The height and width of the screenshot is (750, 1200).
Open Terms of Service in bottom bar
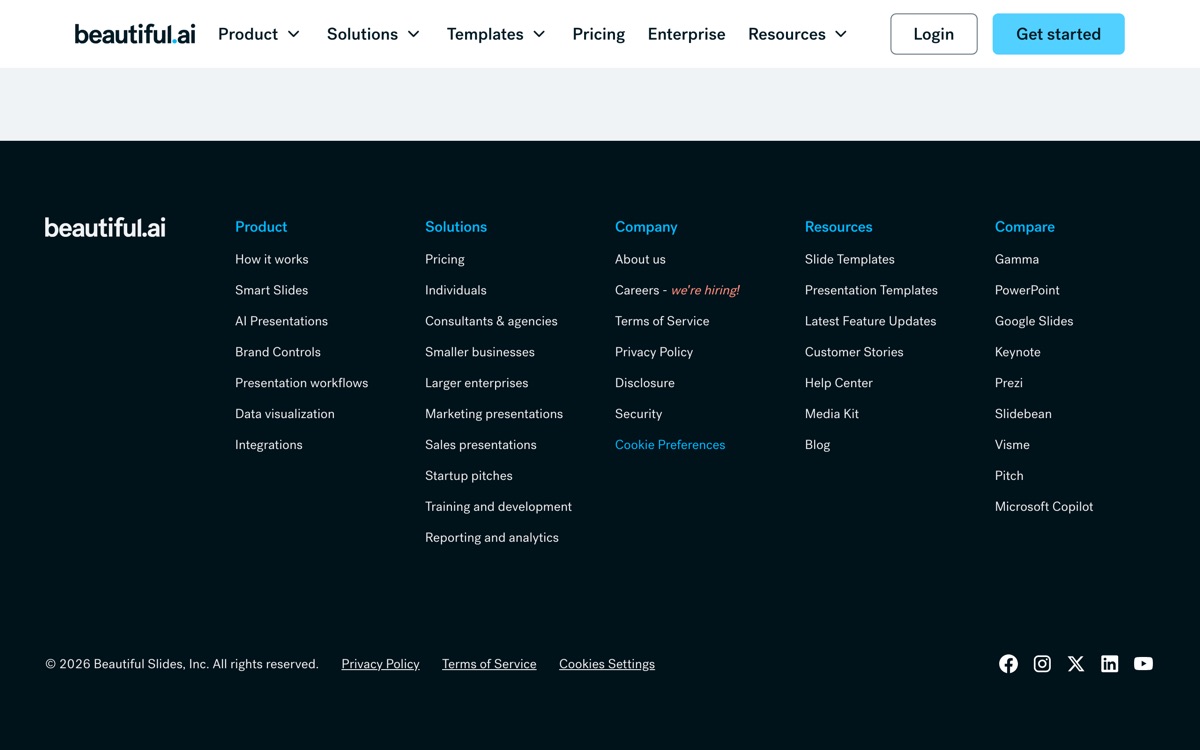(489, 664)
